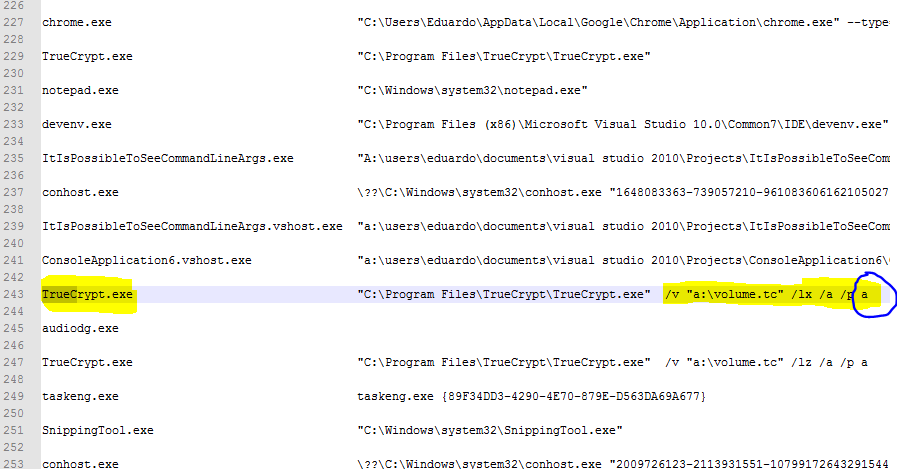
Task: Click the /lx argument on line 243
Action: [801, 295]
